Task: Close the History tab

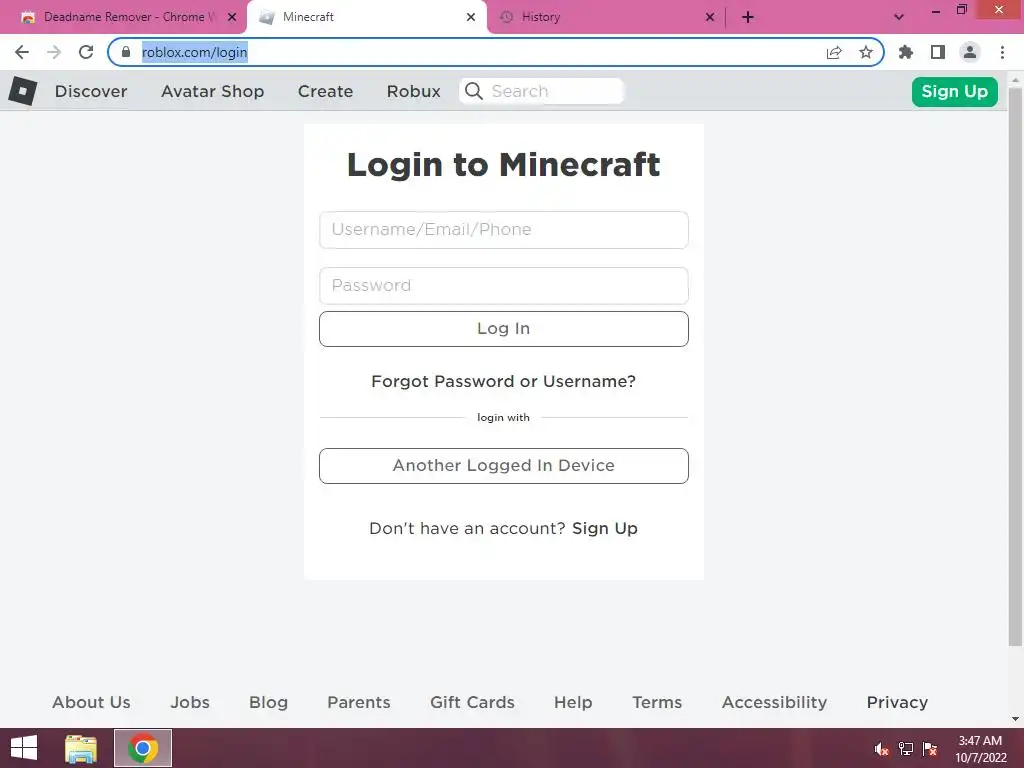Action: tap(710, 17)
